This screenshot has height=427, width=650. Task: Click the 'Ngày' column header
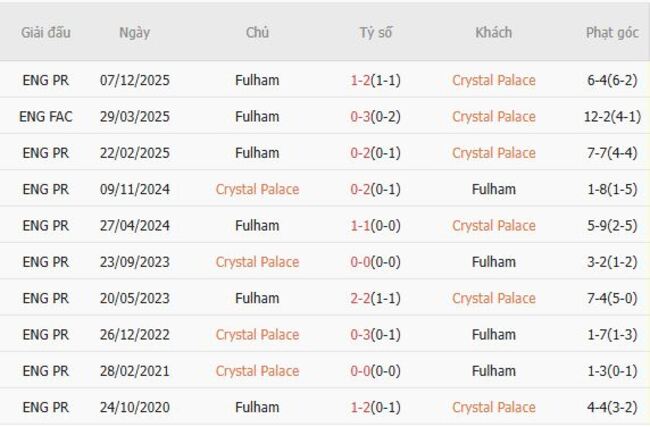[134, 32]
